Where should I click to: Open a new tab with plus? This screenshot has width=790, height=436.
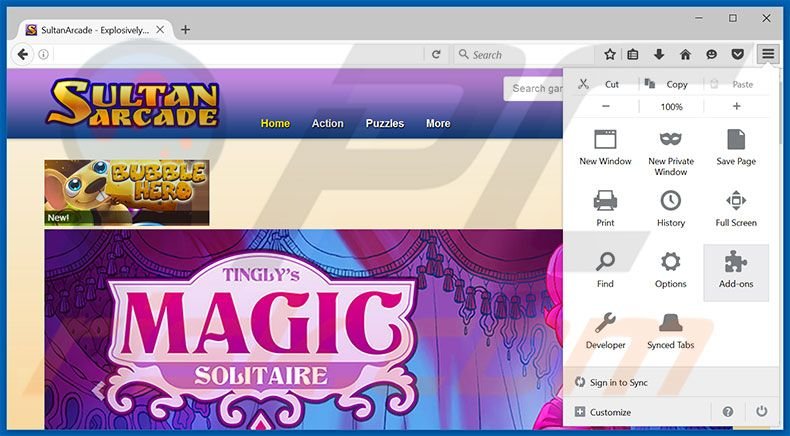185,30
